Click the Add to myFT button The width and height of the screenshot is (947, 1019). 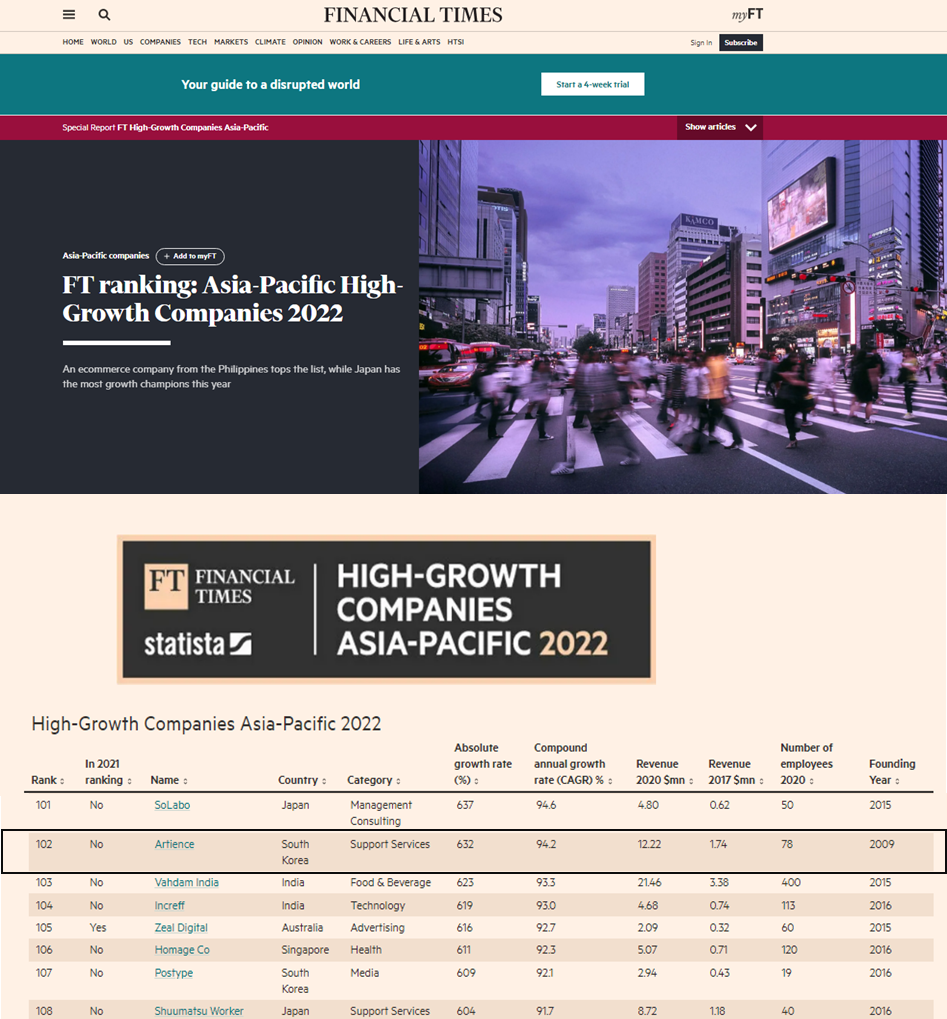[190, 256]
